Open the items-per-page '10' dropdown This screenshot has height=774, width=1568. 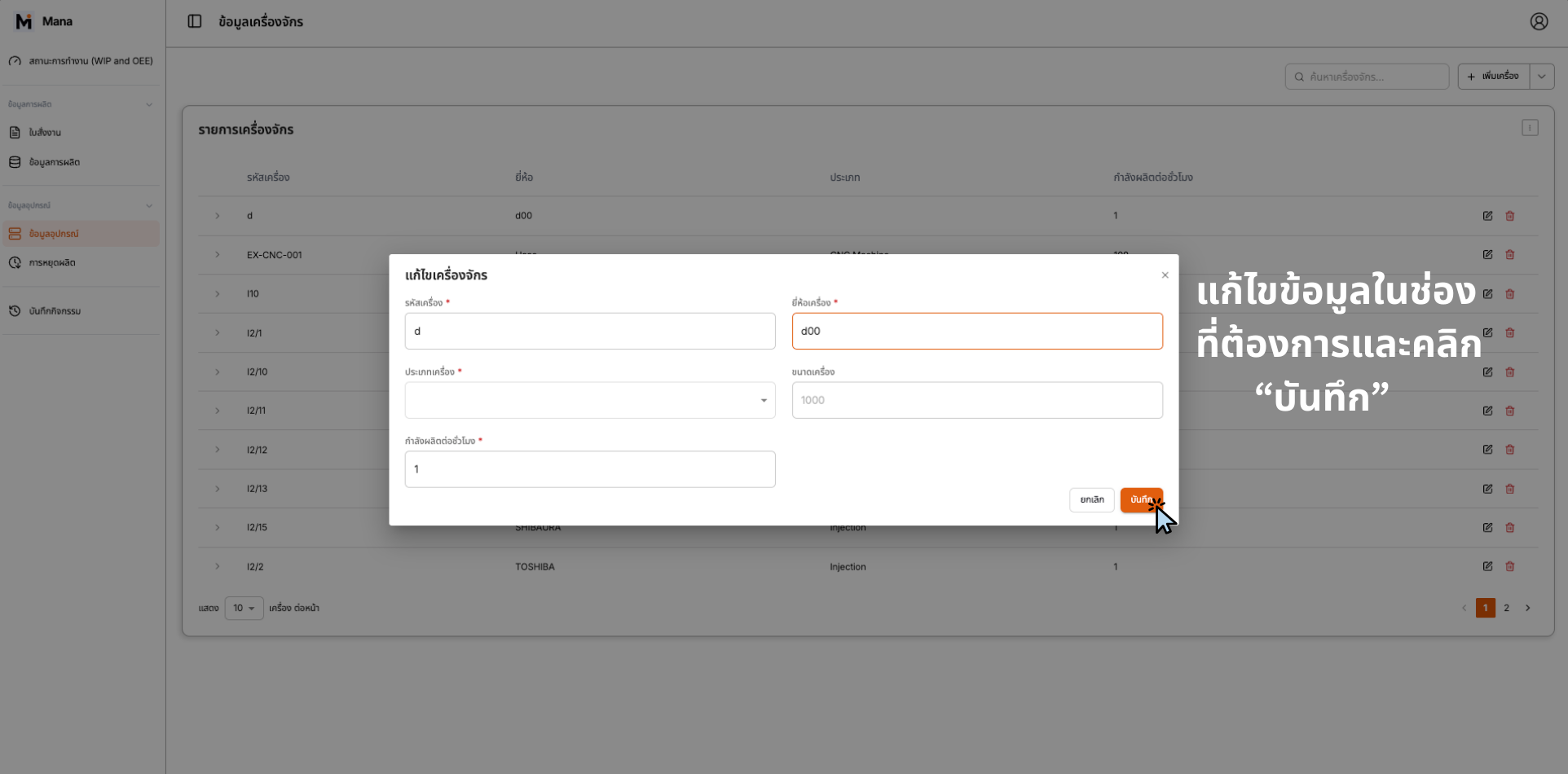tap(243, 608)
